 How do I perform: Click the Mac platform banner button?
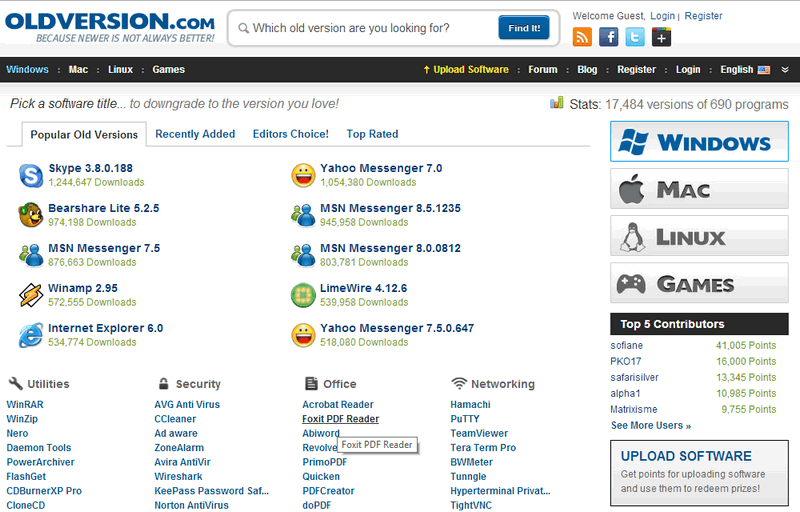coord(699,189)
